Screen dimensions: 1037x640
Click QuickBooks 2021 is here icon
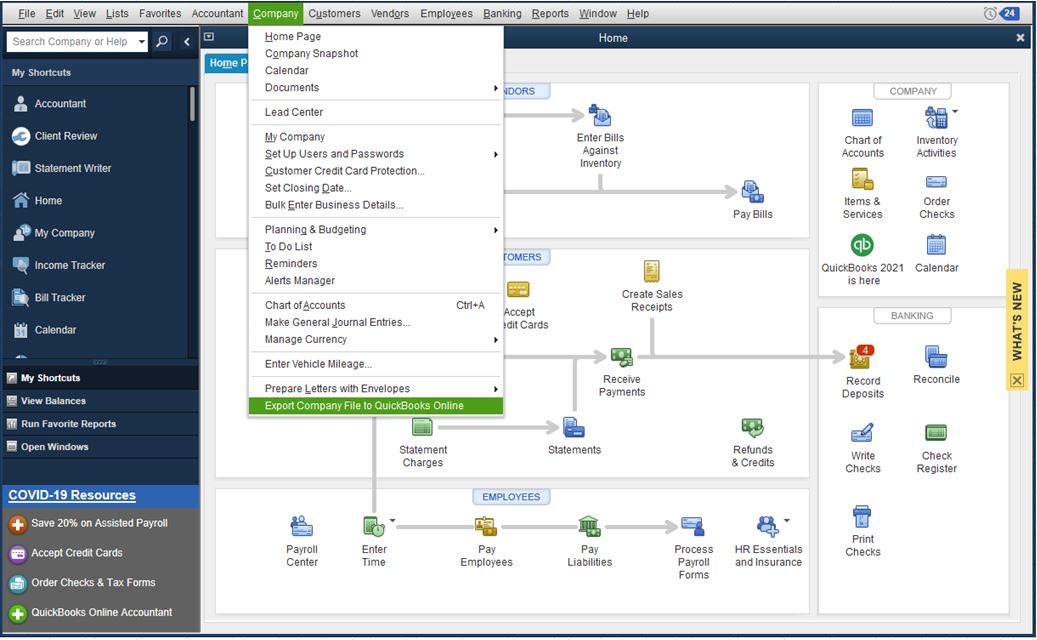862,245
